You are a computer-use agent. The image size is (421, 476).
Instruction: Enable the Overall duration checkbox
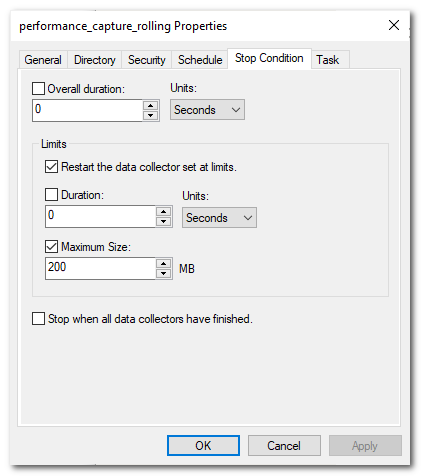[38, 89]
